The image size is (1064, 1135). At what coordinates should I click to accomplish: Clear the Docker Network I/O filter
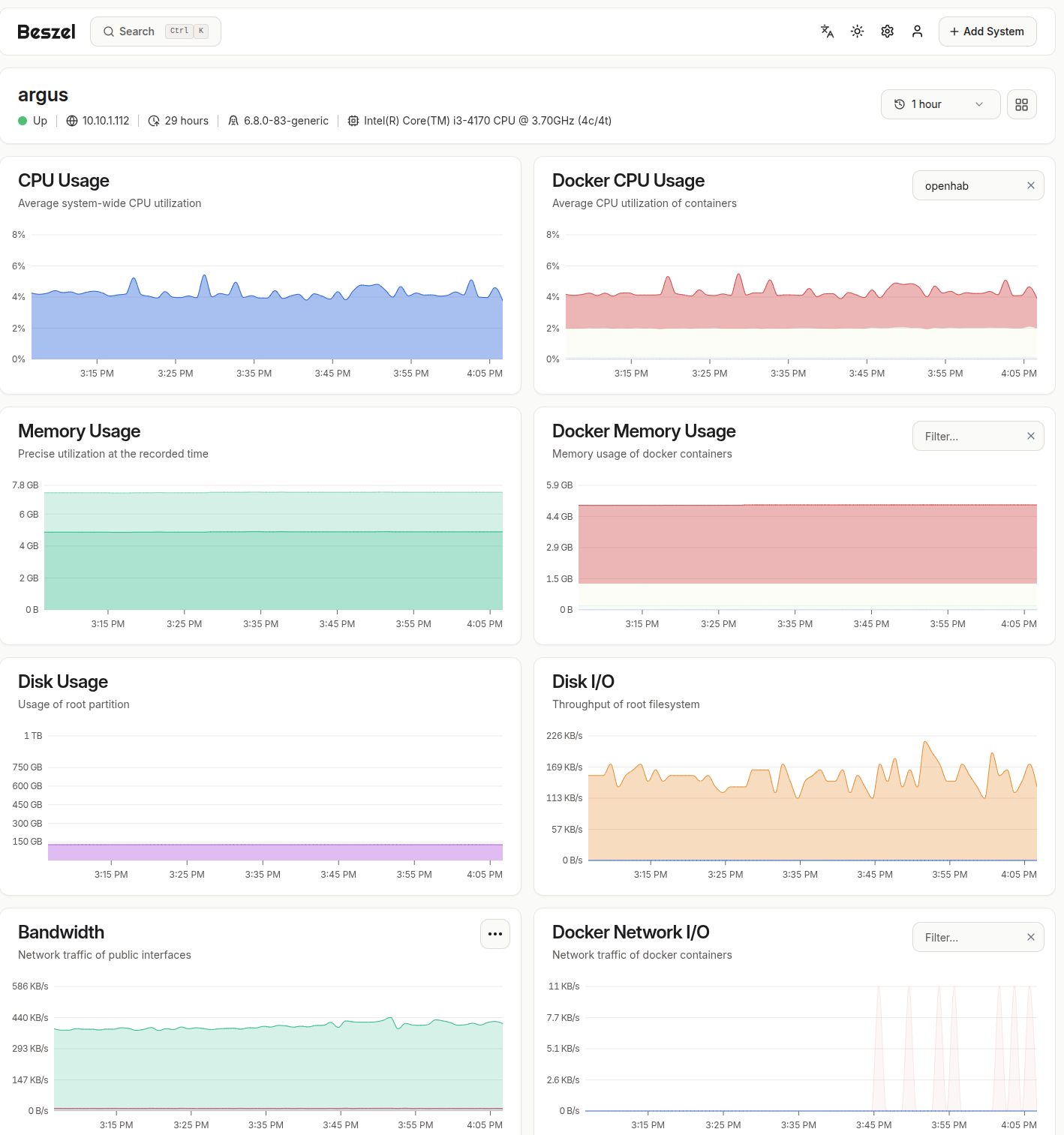pyautogui.click(x=1030, y=938)
